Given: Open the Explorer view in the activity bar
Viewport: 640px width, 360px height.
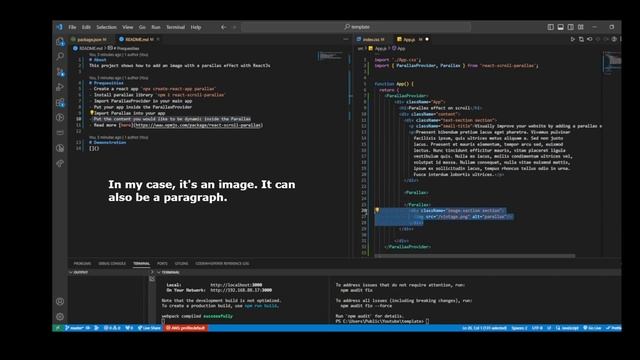Looking at the screenshot, I should click(x=60, y=42).
